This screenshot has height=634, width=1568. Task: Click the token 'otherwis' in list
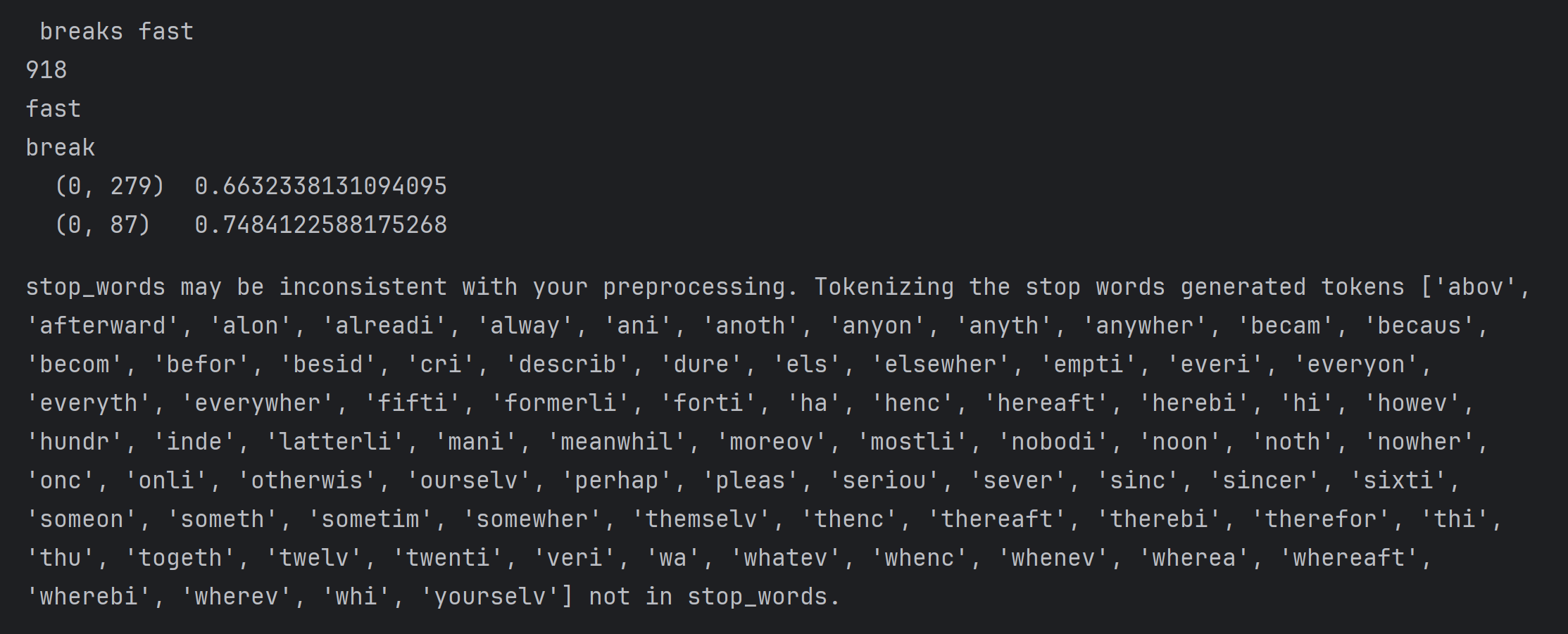coord(307,481)
